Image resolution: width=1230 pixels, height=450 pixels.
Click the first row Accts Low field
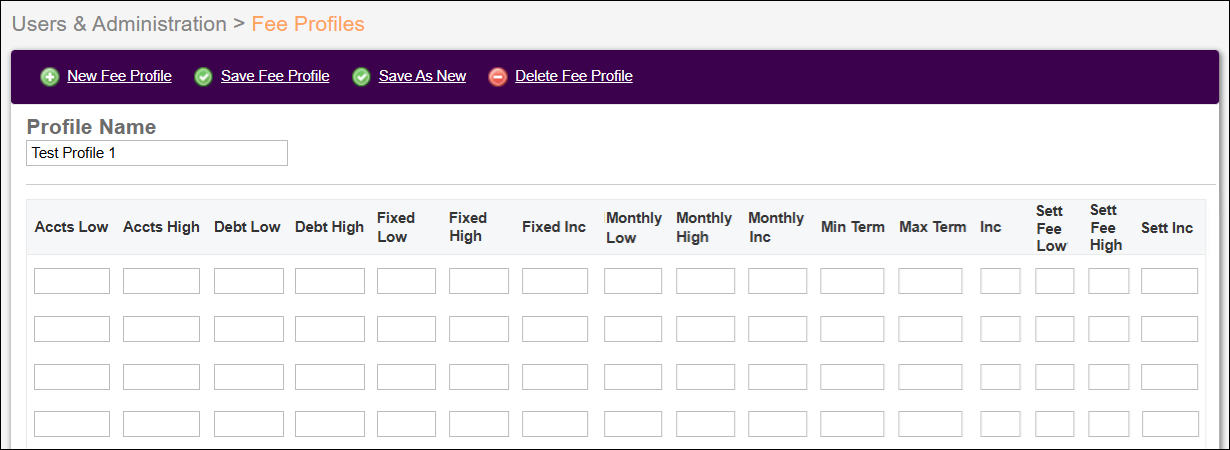coord(72,281)
